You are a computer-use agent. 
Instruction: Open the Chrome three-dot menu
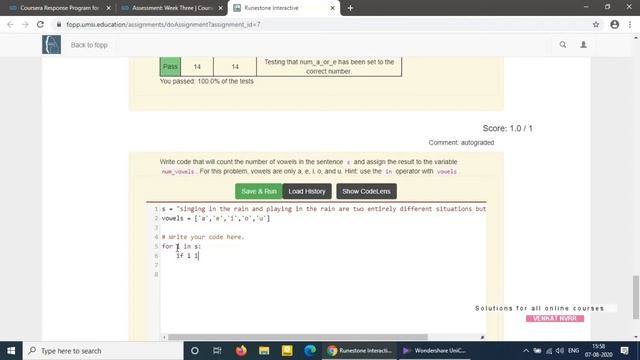click(x=630, y=24)
